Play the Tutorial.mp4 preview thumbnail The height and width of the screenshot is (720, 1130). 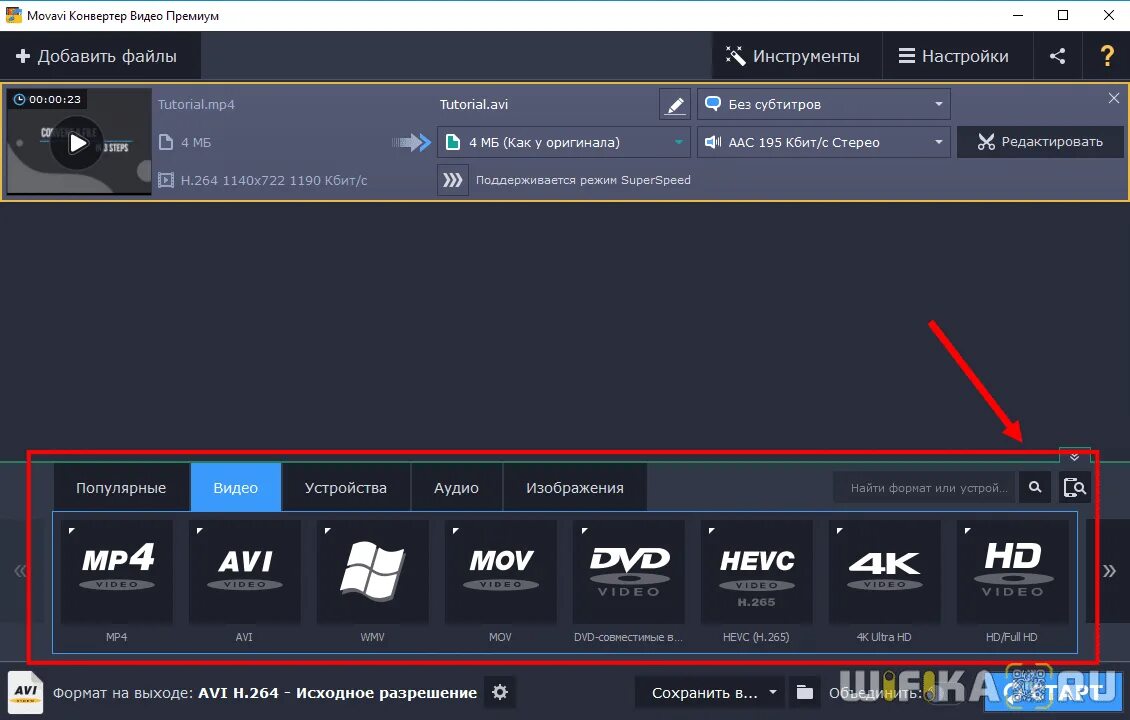[x=77, y=143]
